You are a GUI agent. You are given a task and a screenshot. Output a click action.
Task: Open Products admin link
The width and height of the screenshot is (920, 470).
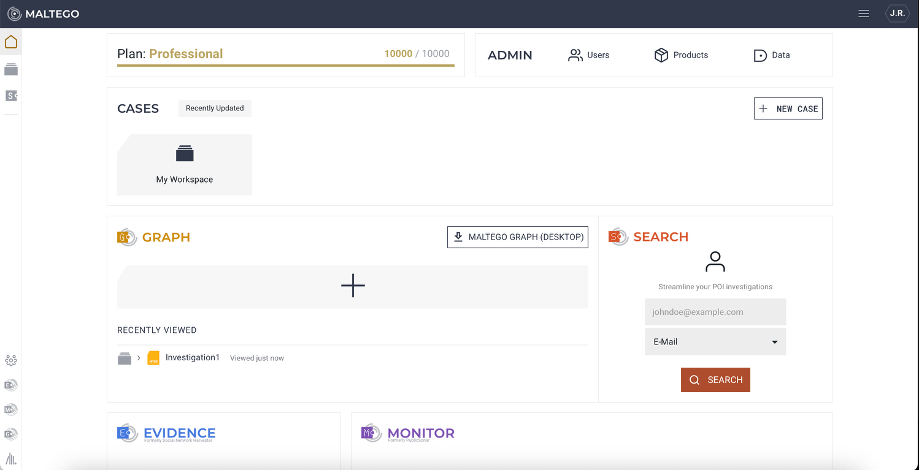(x=681, y=55)
